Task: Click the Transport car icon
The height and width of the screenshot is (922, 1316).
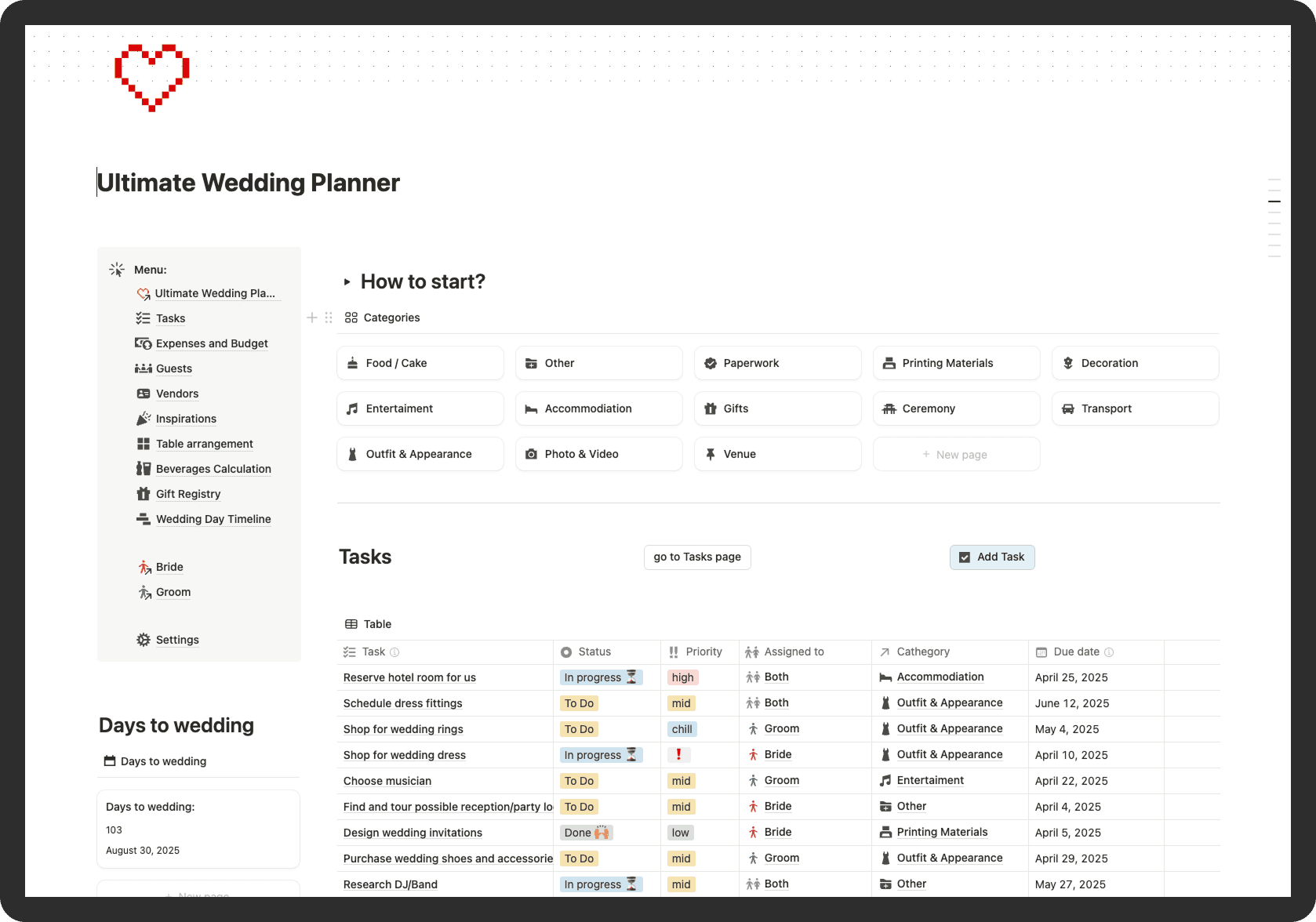Action: pyautogui.click(x=1067, y=408)
